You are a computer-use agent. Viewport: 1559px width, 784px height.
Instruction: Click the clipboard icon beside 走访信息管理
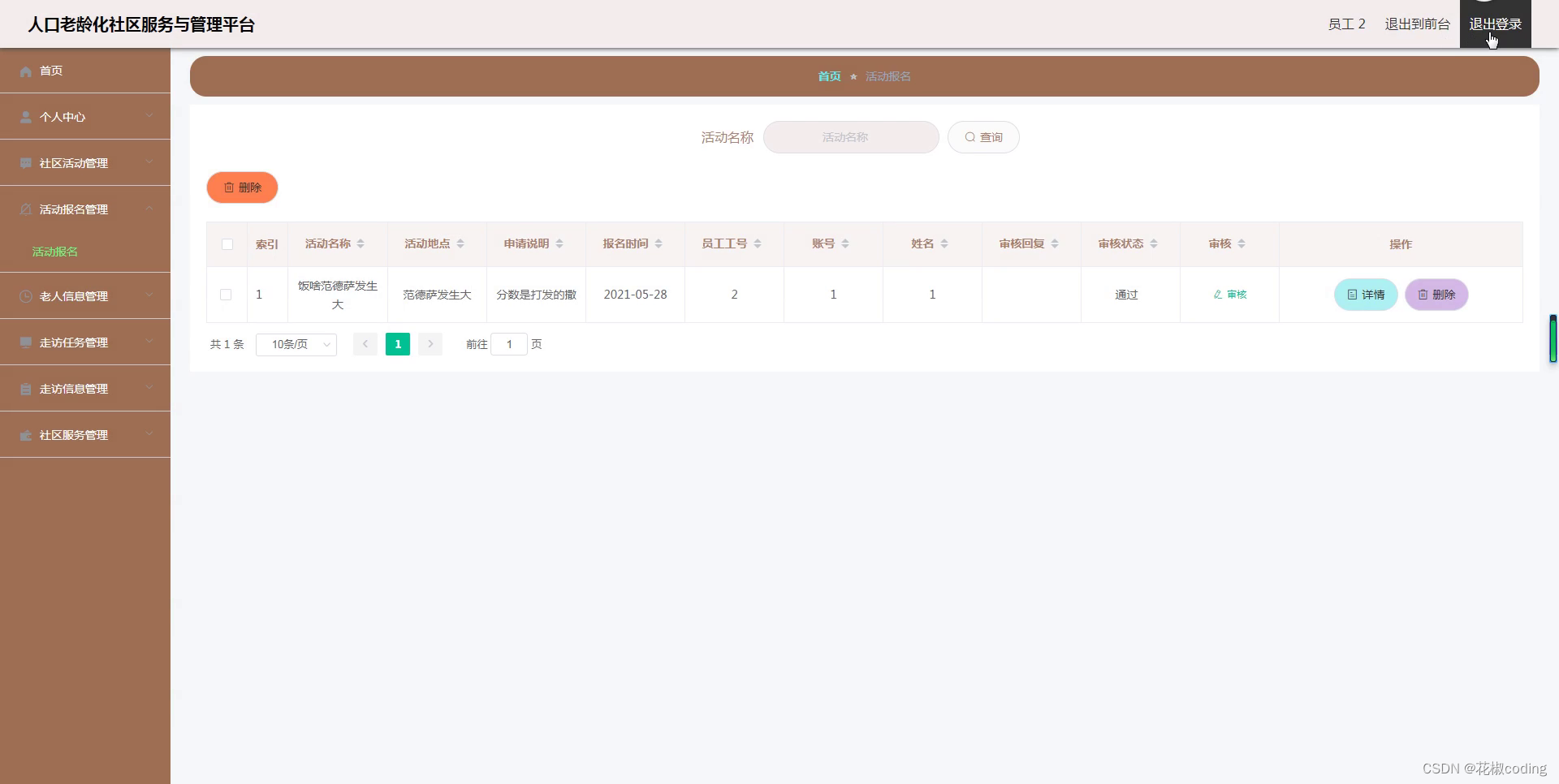point(26,390)
